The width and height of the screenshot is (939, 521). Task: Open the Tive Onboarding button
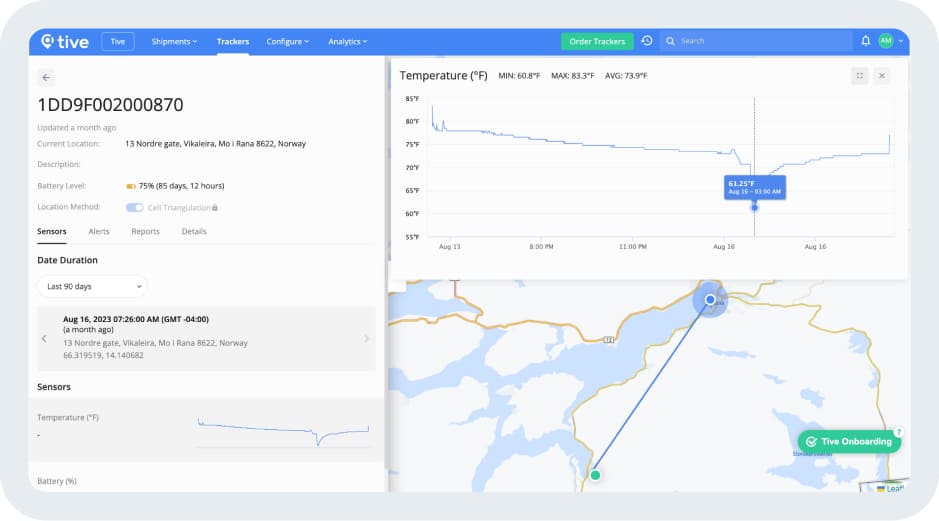coord(849,441)
